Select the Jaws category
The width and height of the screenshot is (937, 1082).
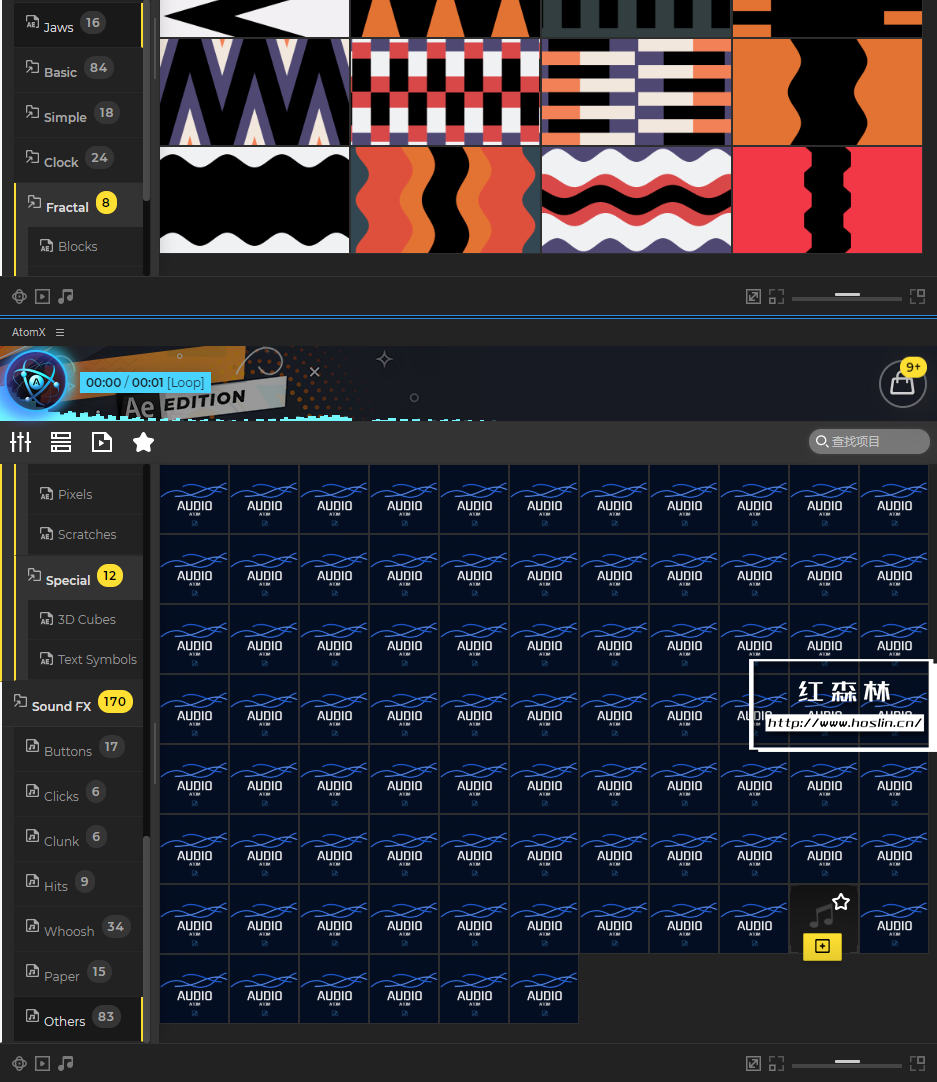tap(78, 25)
